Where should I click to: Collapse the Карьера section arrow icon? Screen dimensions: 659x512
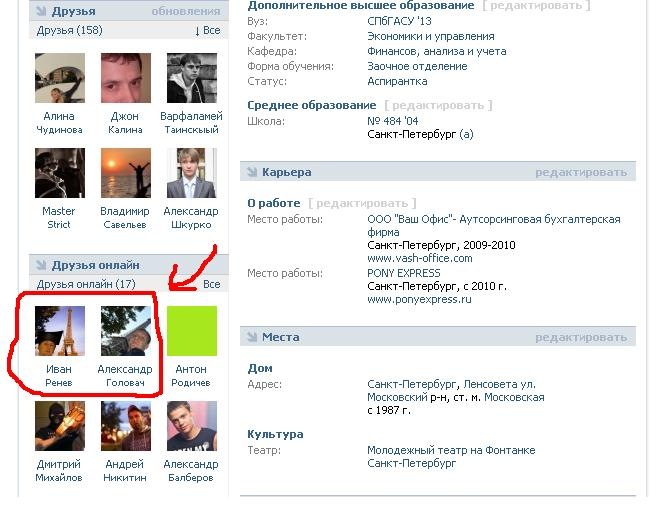tap(252, 172)
